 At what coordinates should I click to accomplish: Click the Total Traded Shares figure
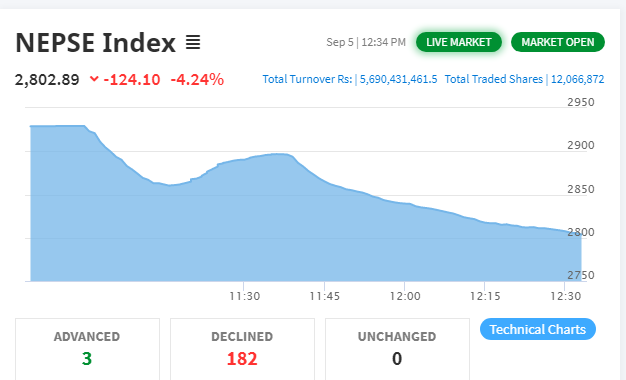pos(577,79)
